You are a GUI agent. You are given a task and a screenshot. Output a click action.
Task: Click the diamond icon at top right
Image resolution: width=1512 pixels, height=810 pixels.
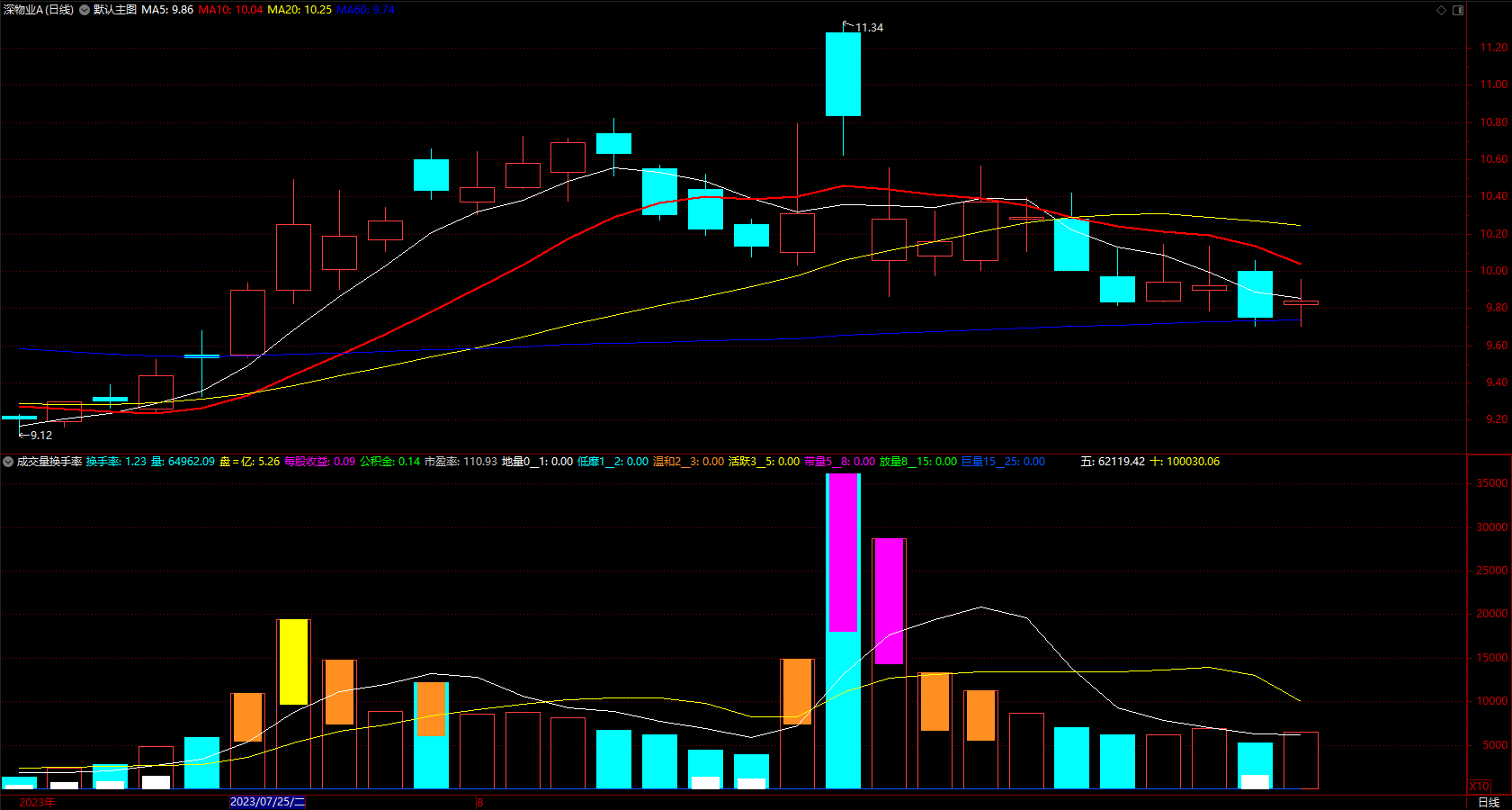[1441, 10]
